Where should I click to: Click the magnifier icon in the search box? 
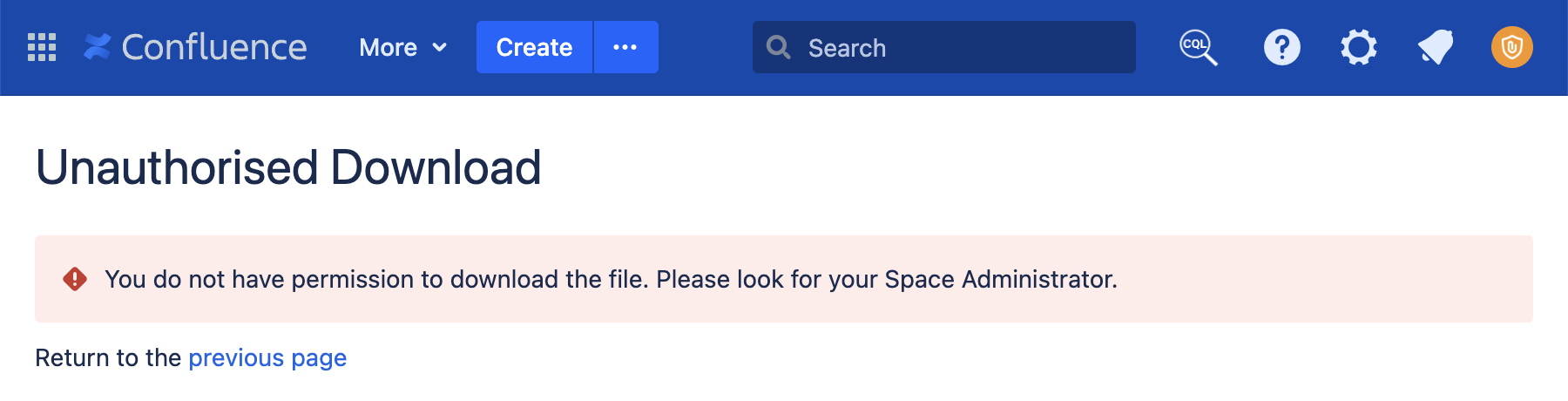778,47
